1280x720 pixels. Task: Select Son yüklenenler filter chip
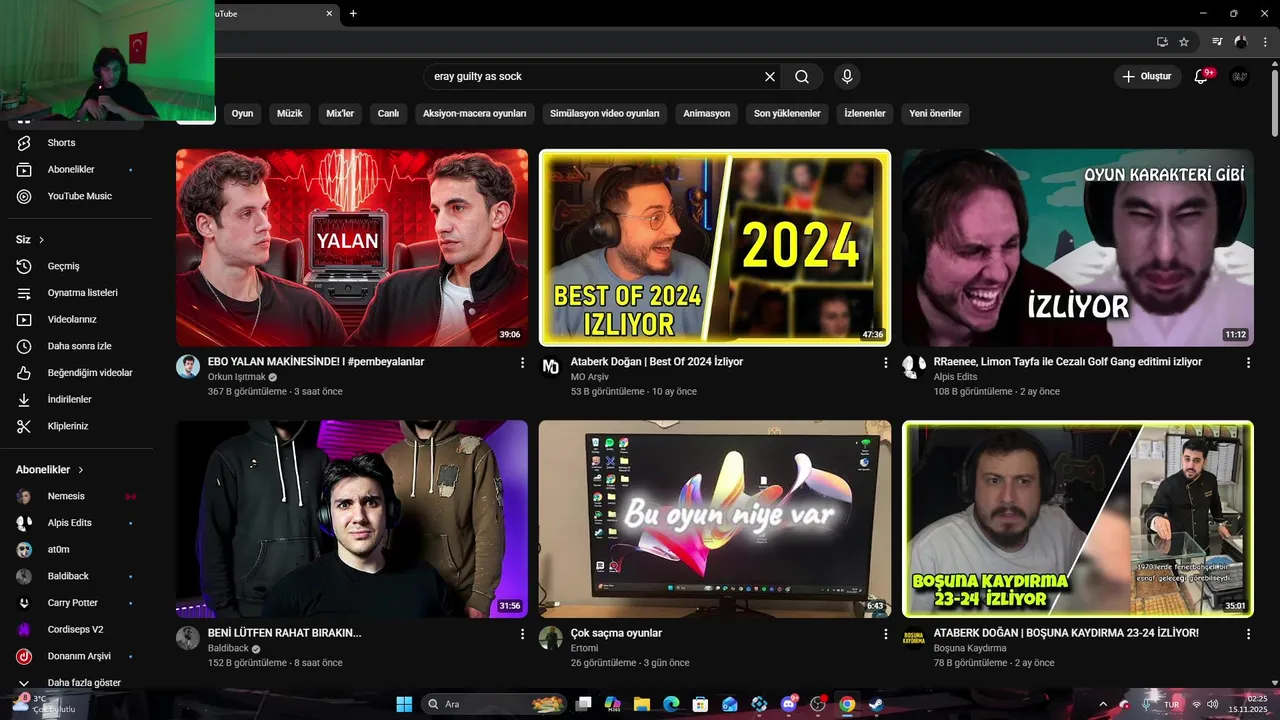tap(787, 114)
